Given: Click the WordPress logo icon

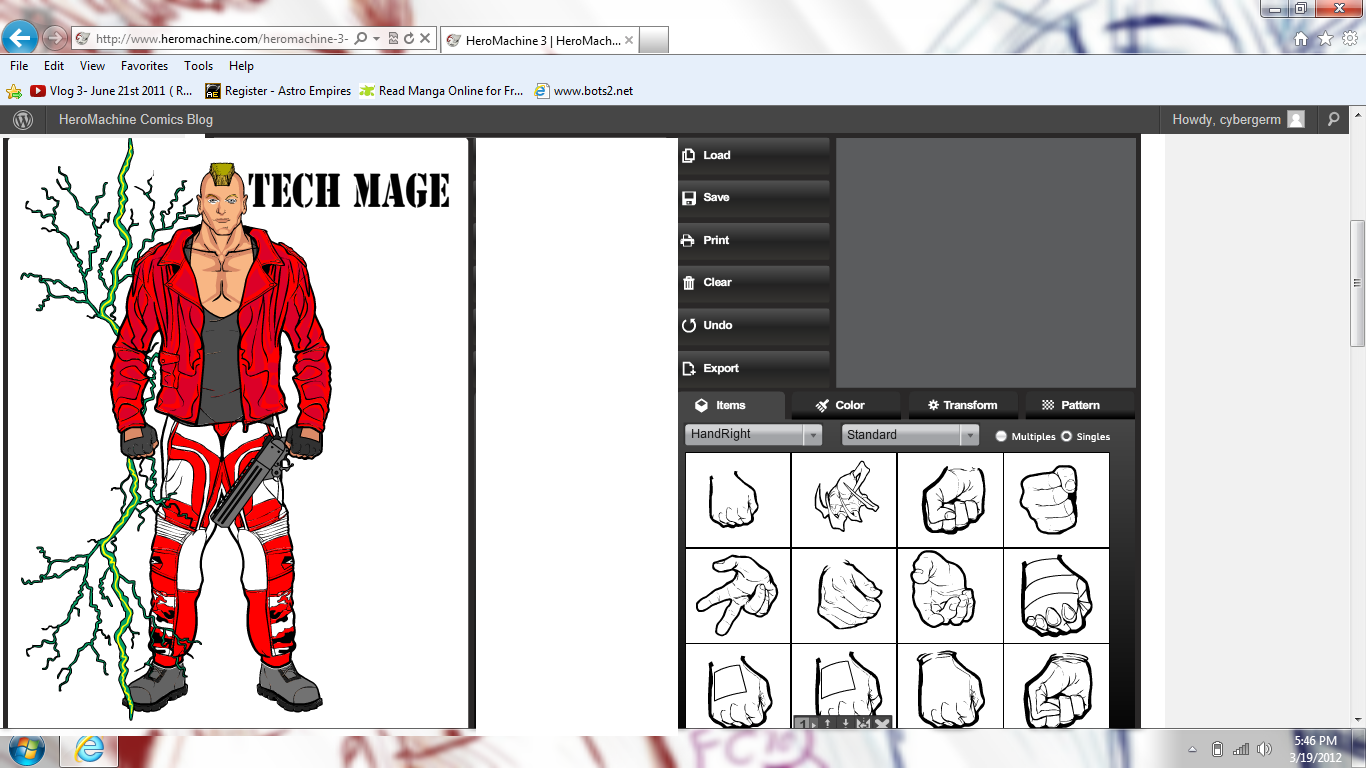Looking at the screenshot, I should point(23,120).
